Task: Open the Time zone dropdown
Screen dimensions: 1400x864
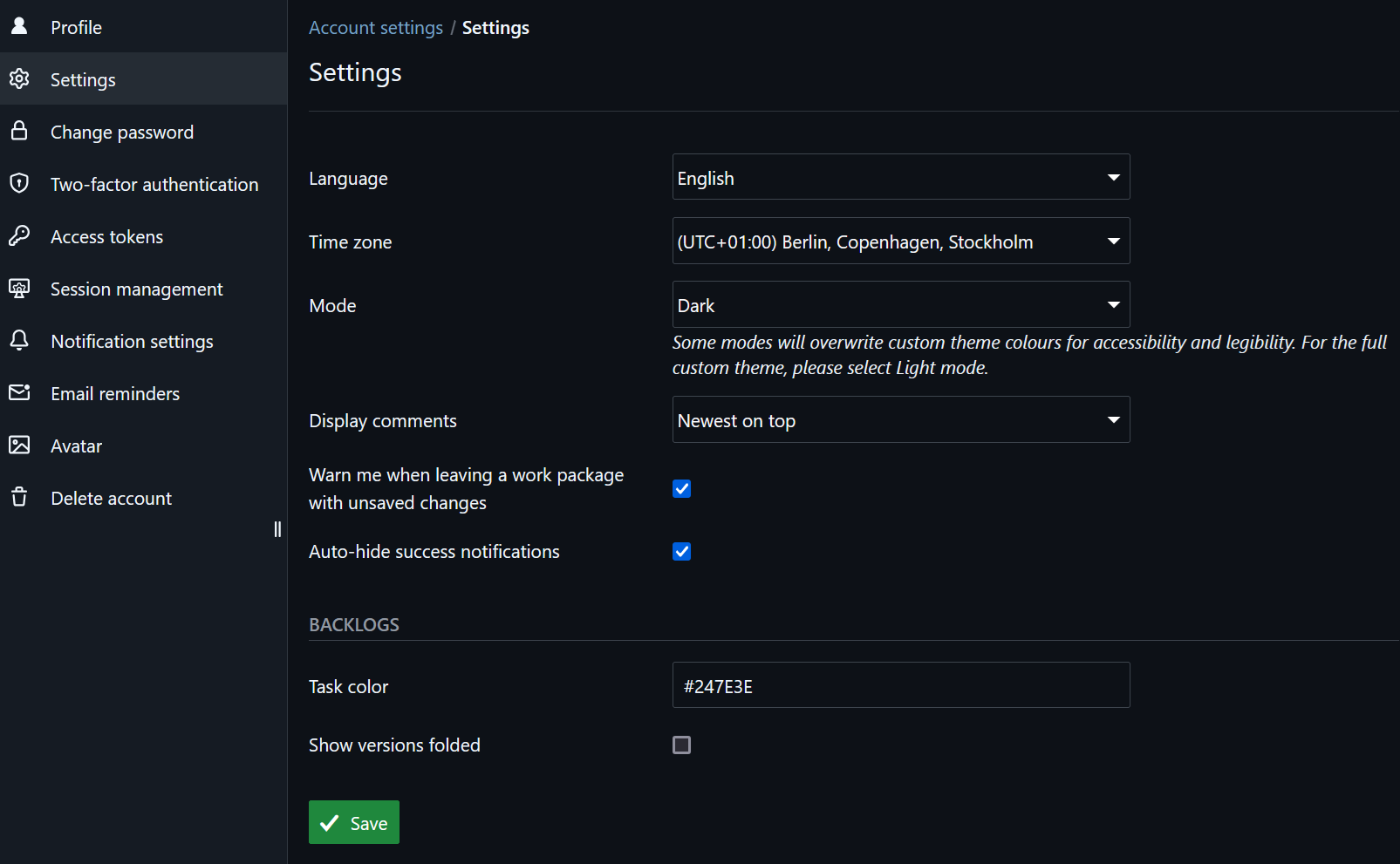Action: (901, 241)
